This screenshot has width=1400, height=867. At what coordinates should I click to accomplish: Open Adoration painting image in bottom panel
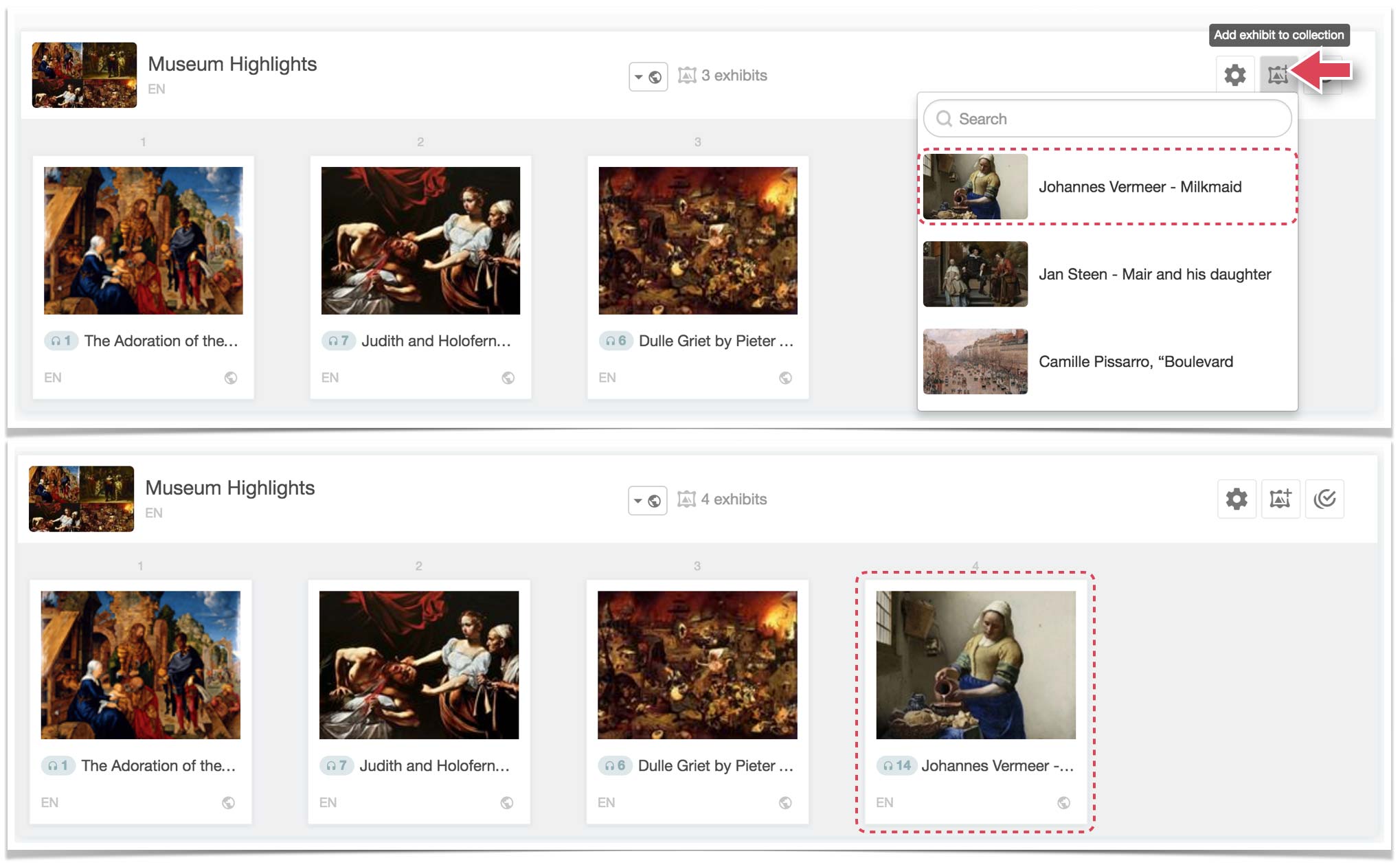coord(140,665)
